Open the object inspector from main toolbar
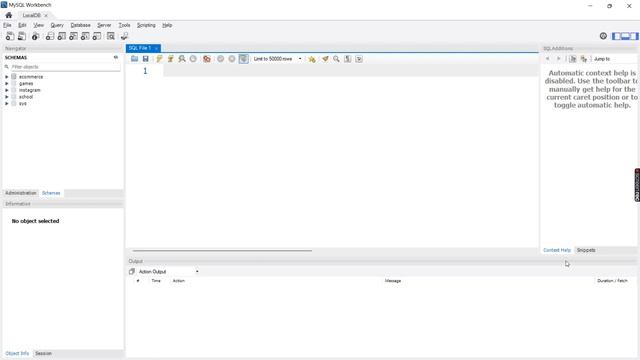This screenshot has height=360, width=640. (36, 36)
